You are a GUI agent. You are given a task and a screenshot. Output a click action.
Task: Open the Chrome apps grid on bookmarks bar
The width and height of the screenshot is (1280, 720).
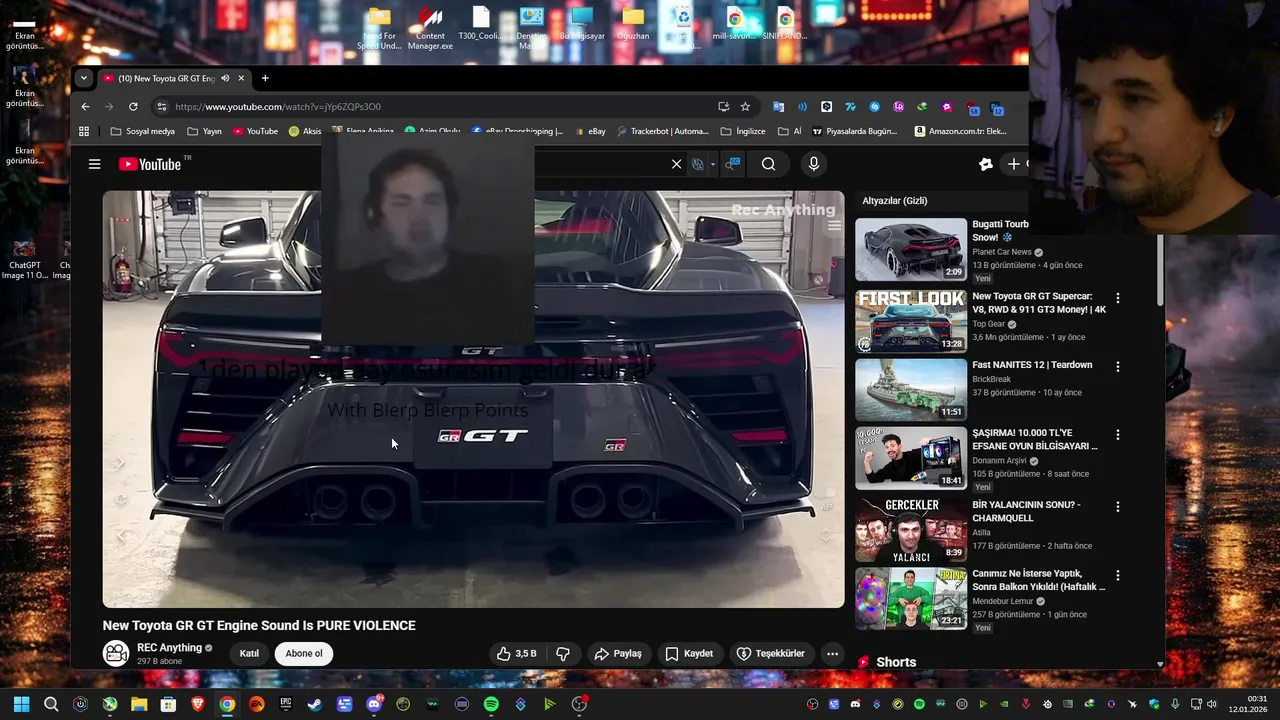point(84,131)
